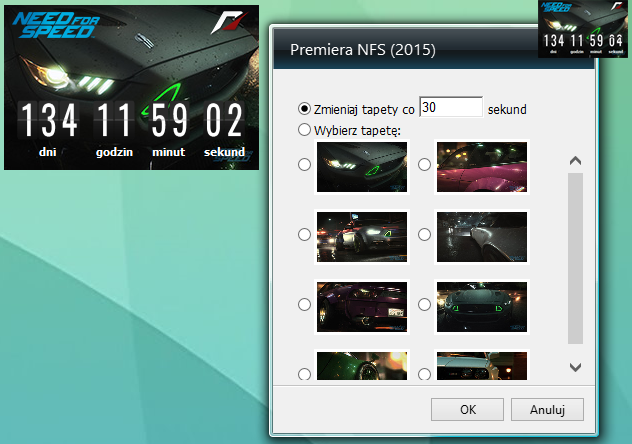Image resolution: width=632 pixels, height=444 pixels.
Task: Click the street-racing car thumbnail in second row
Action: [x=362, y=235]
